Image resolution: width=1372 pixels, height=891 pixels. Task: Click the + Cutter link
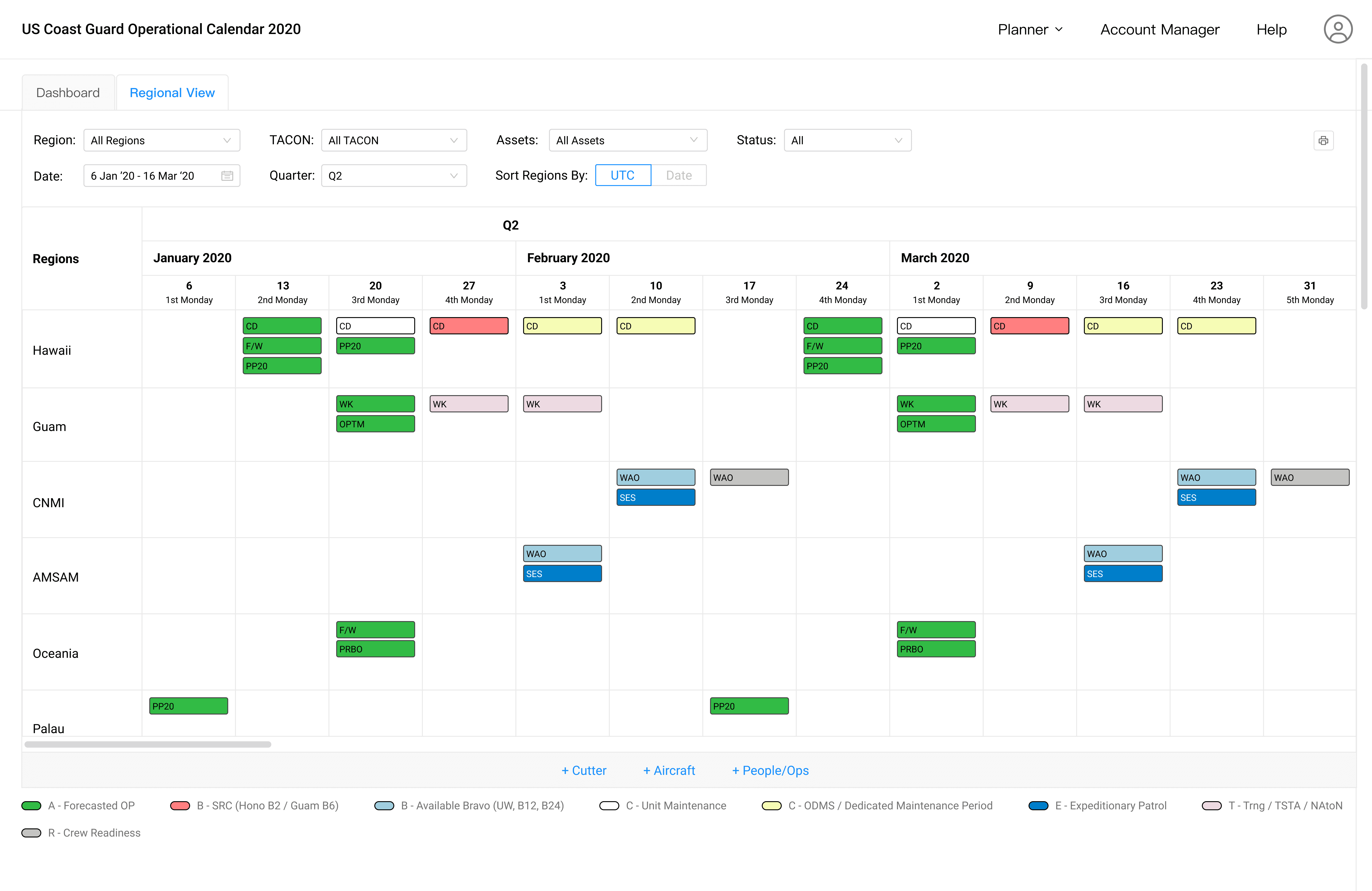583,771
